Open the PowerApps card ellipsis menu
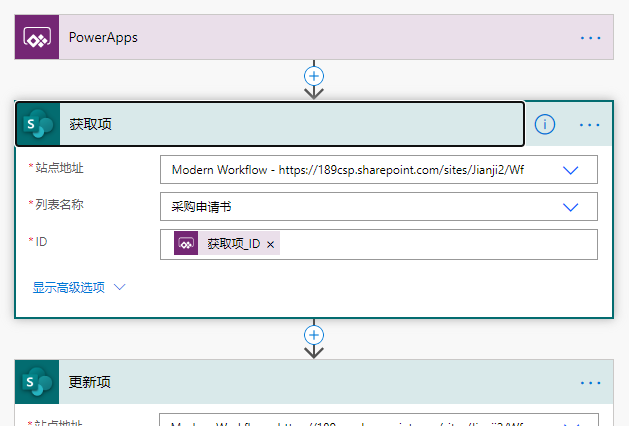 click(590, 38)
